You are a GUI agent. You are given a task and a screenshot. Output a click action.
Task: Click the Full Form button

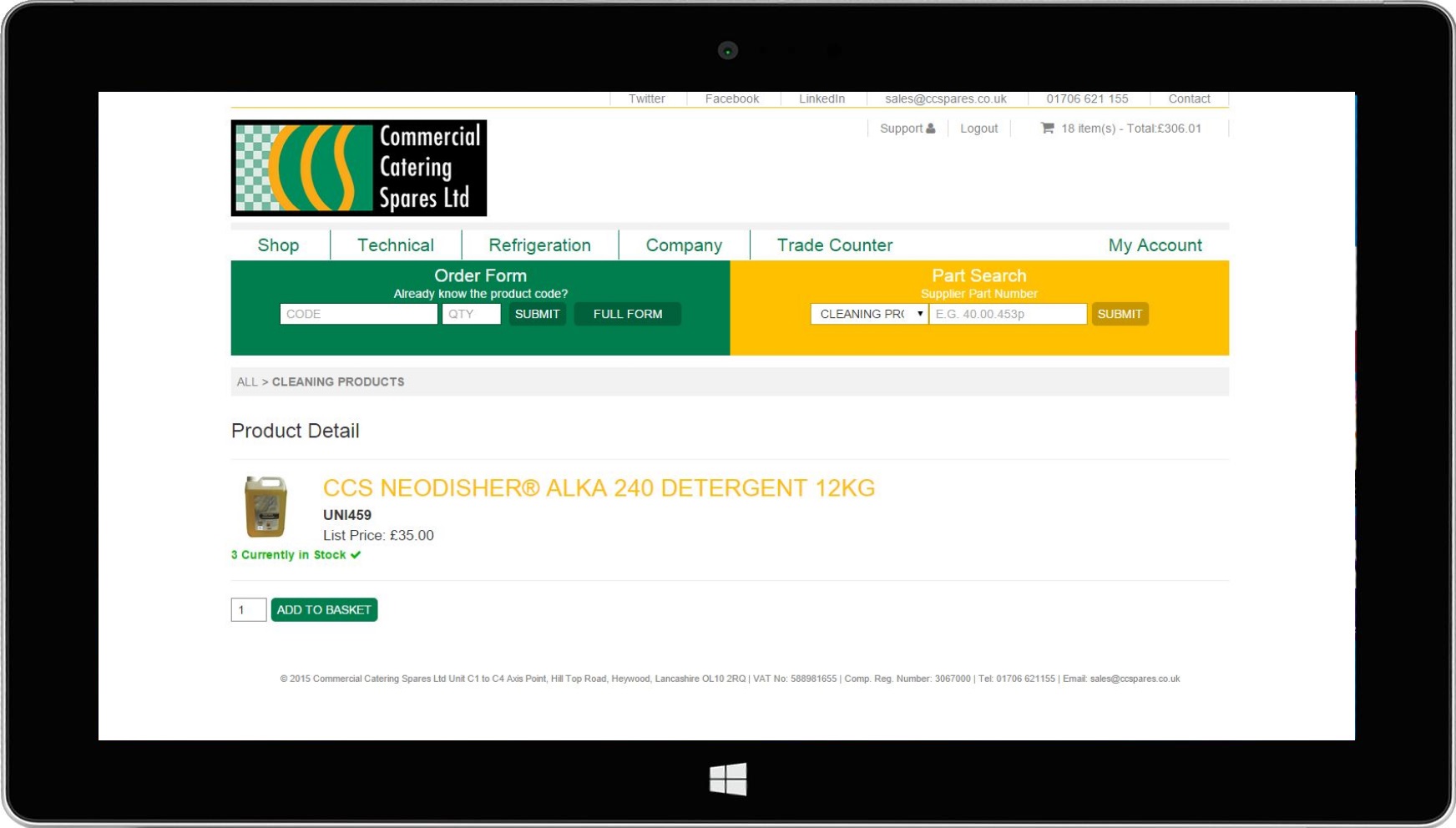tap(628, 314)
